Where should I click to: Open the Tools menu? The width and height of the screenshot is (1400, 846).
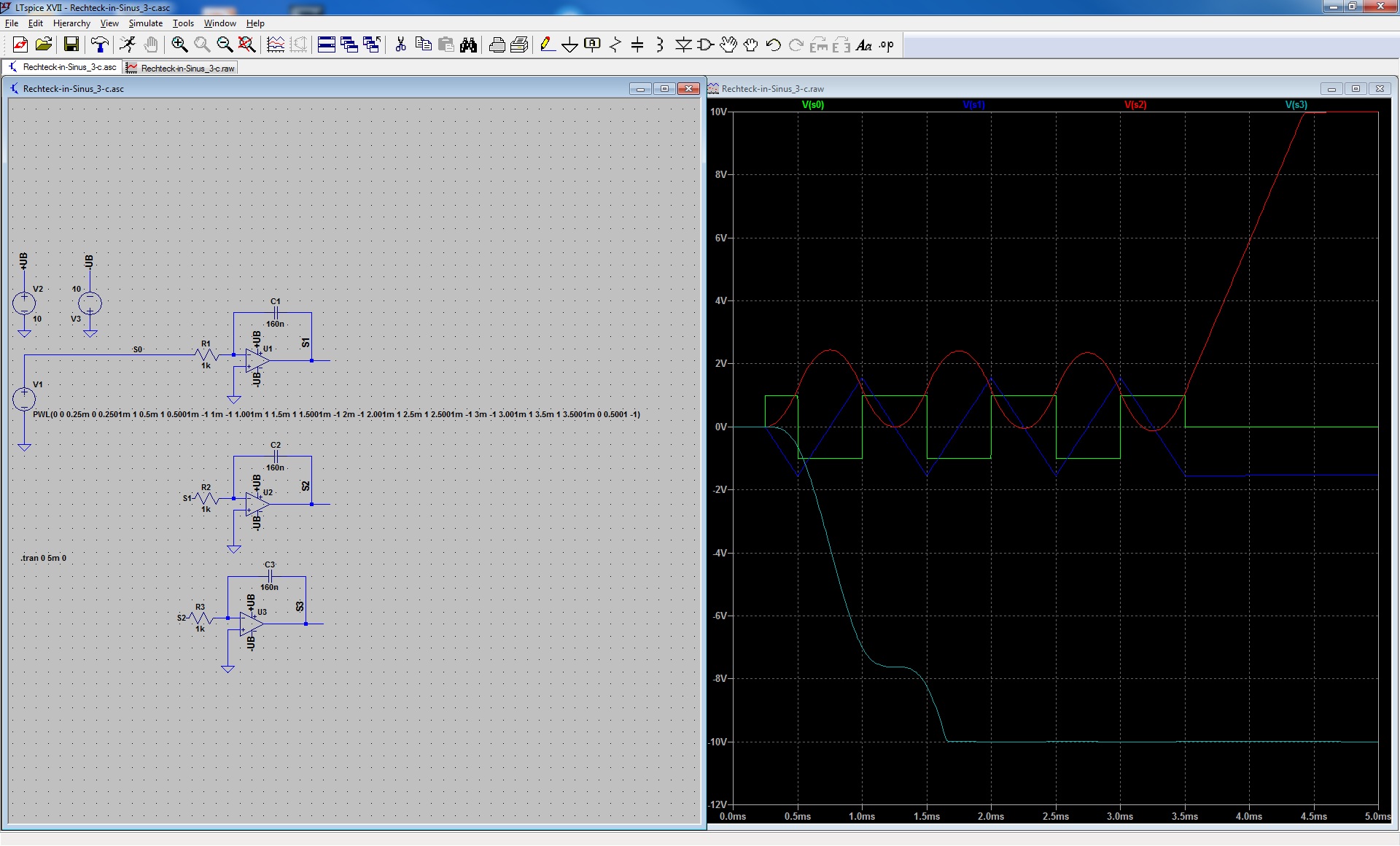click(x=183, y=23)
